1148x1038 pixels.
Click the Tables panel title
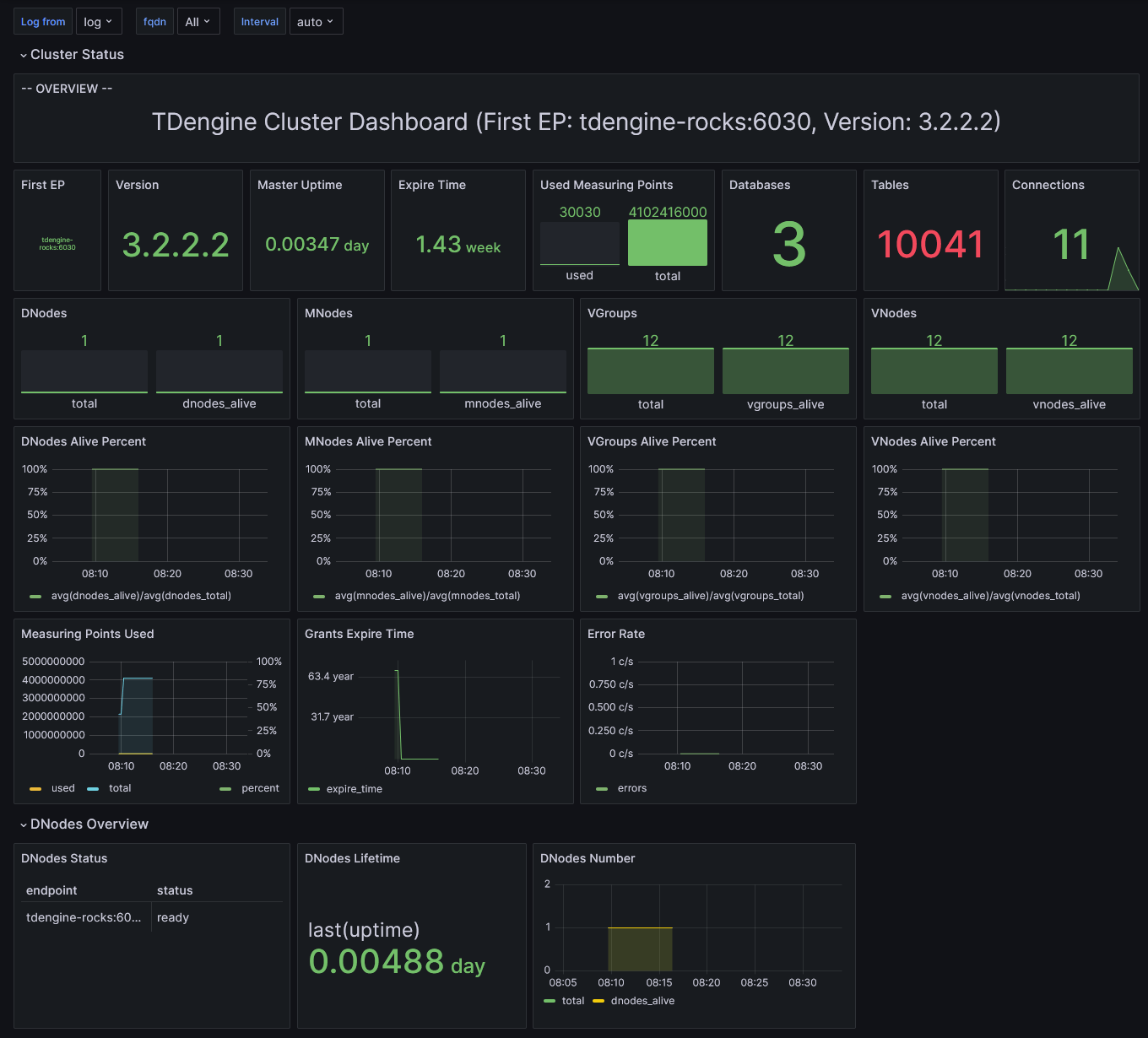point(890,185)
